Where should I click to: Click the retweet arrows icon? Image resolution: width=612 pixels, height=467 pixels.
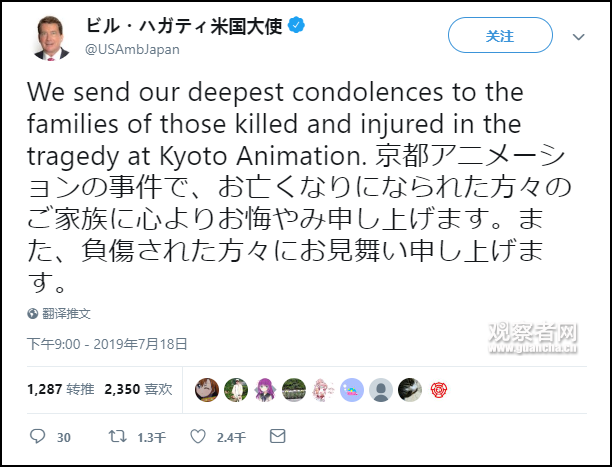117,437
